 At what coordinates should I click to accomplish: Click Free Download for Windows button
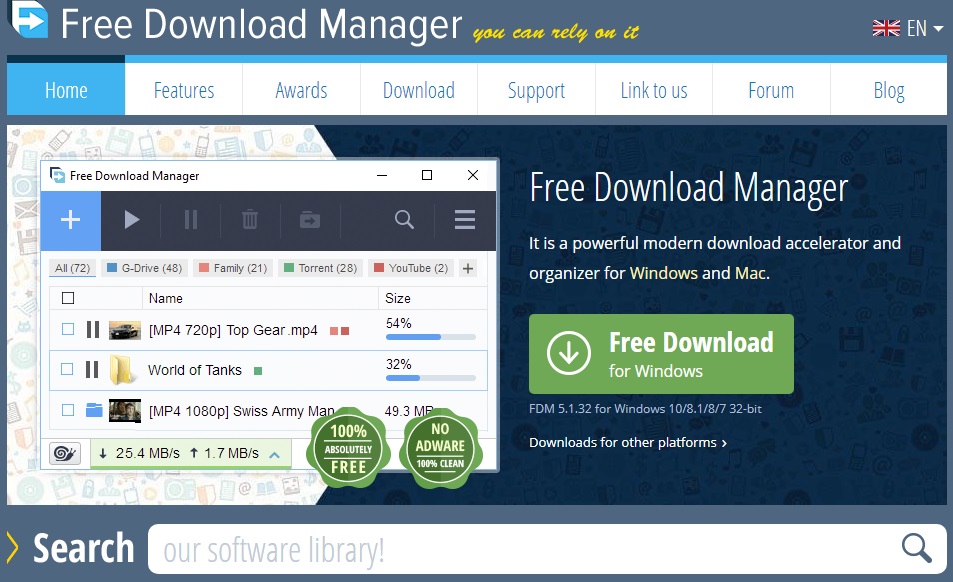(x=661, y=354)
